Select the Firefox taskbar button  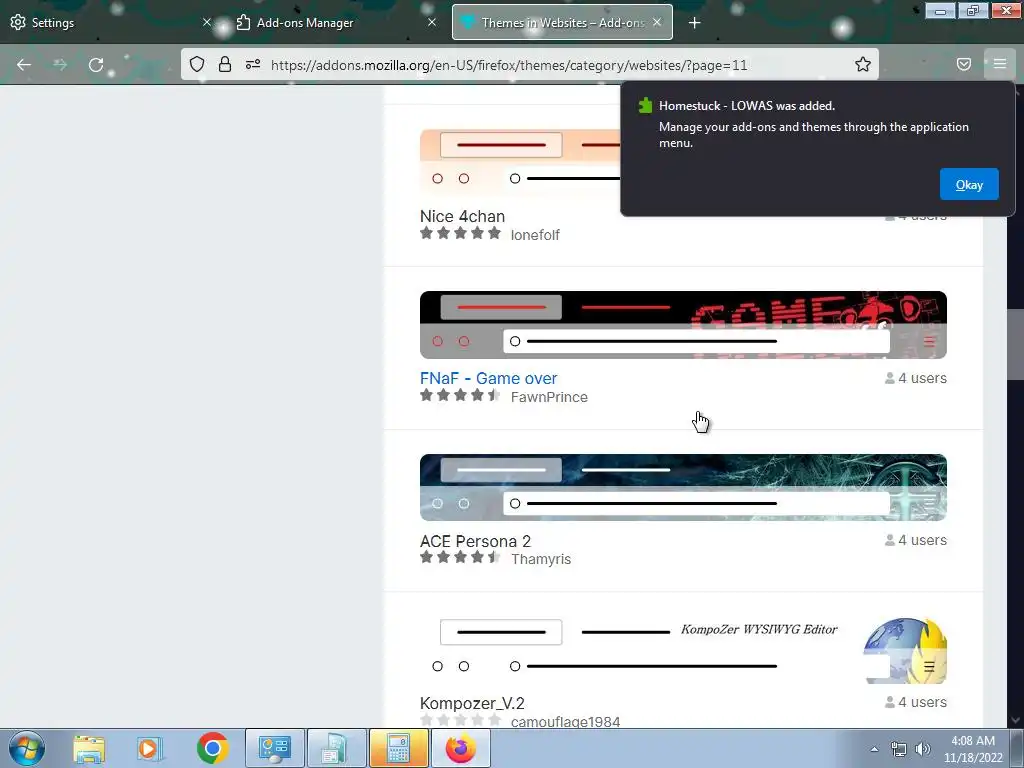460,748
